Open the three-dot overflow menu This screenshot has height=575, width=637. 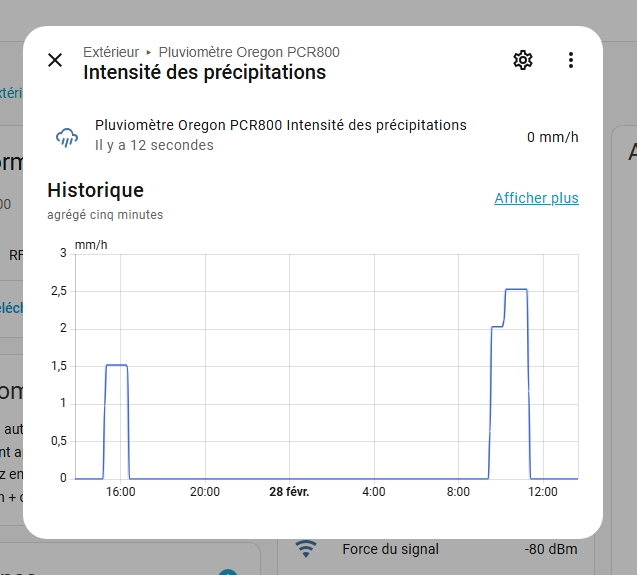(x=571, y=60)
